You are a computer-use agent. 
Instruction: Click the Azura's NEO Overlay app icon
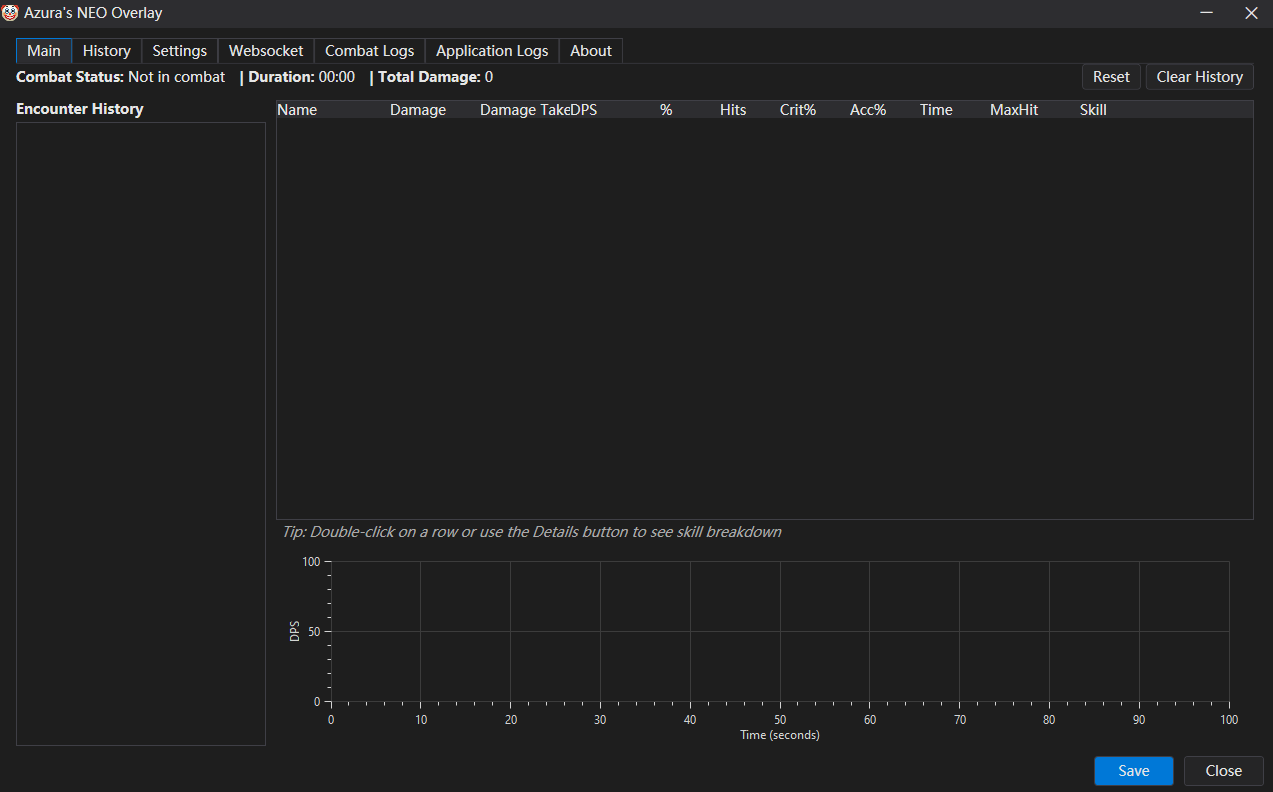[x=10, y=13]
